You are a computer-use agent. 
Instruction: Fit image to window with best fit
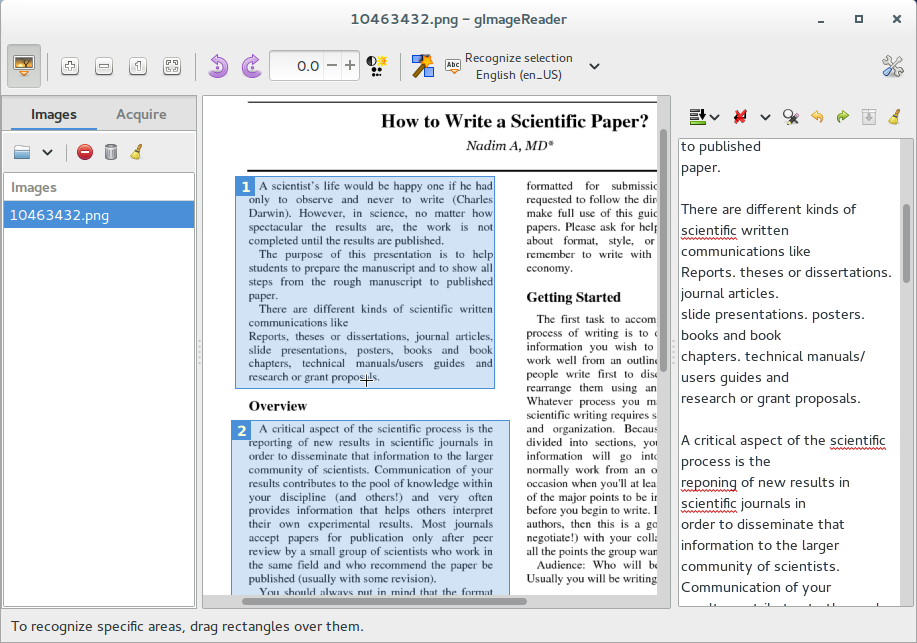172,66
